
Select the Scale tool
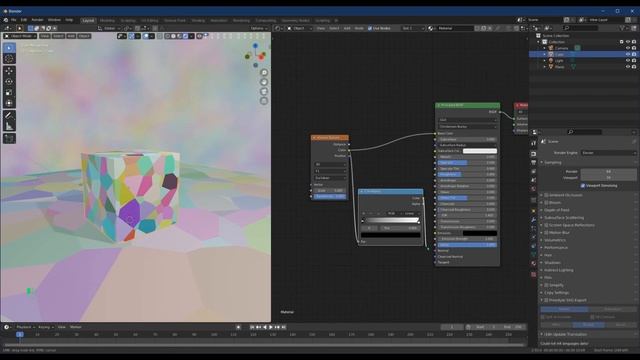click(9, 92)
